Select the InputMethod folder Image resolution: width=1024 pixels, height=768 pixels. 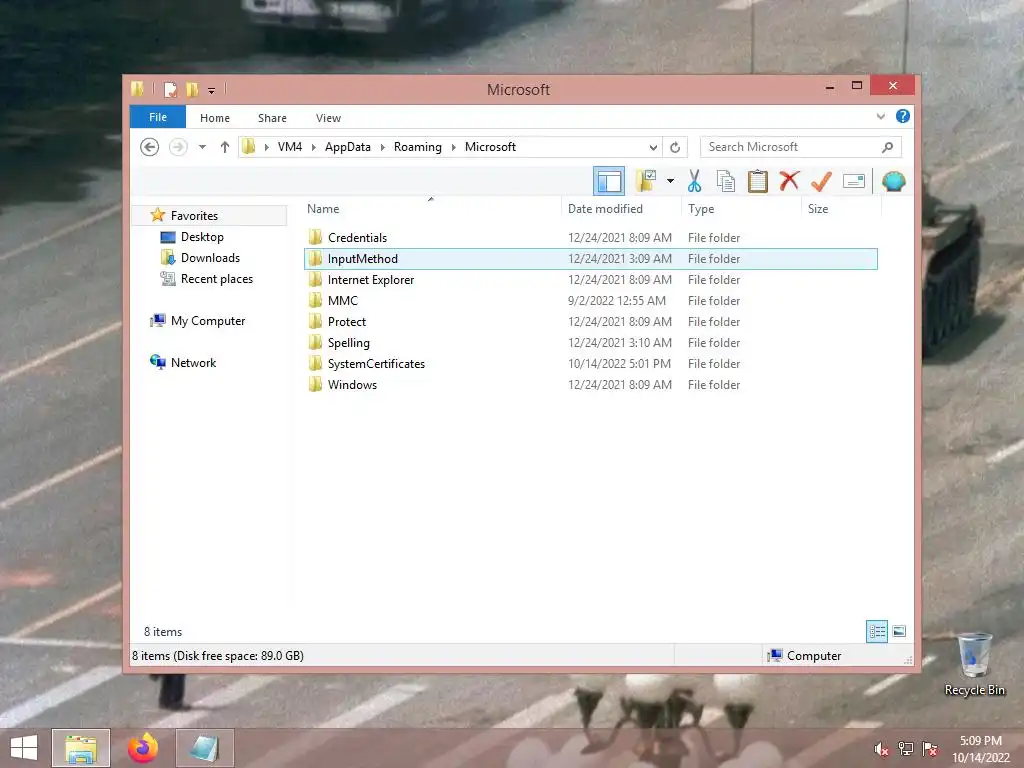click(x=590, y=259)
